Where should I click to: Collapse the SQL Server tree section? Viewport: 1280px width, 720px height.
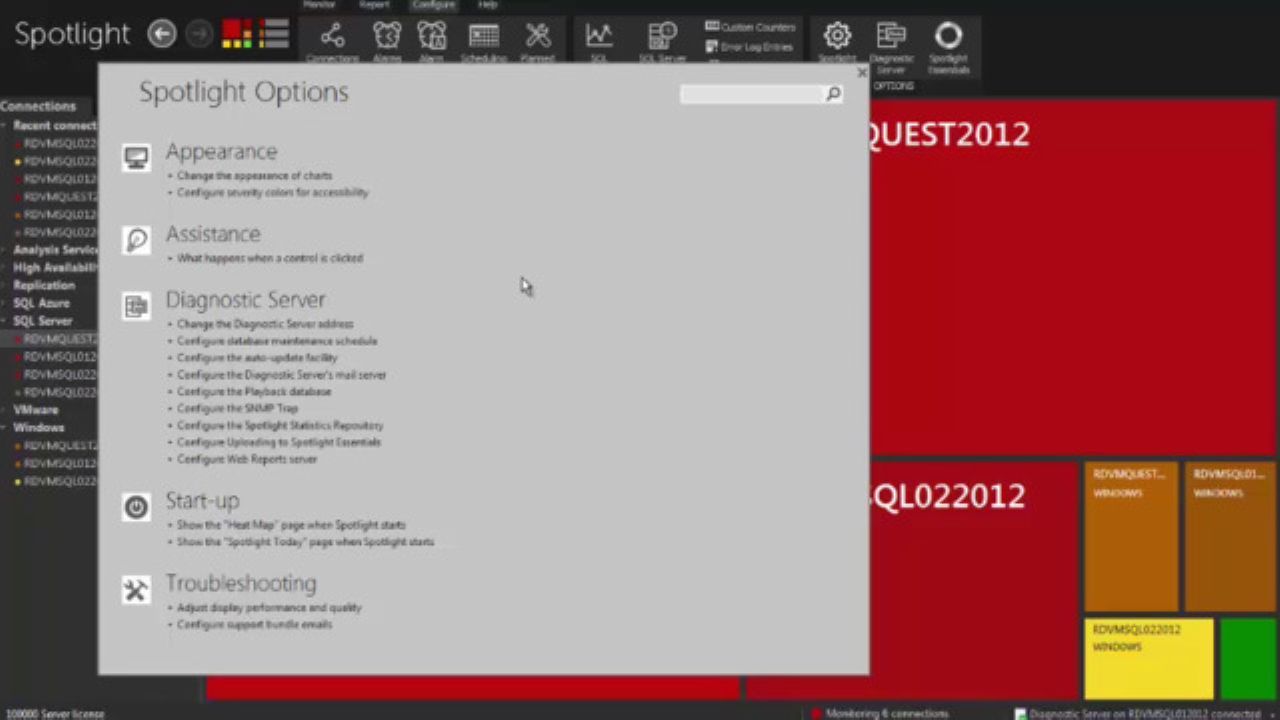click(x=7, y=321)
